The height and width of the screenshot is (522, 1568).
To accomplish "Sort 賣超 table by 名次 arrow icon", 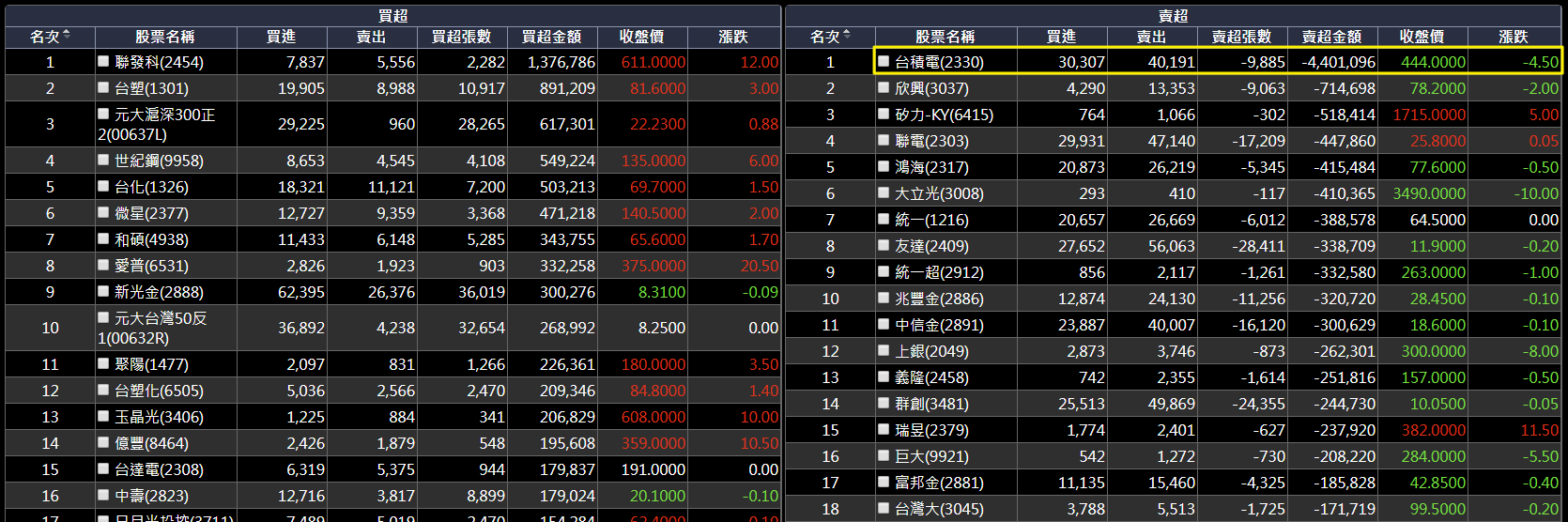I will pos(847,36).
